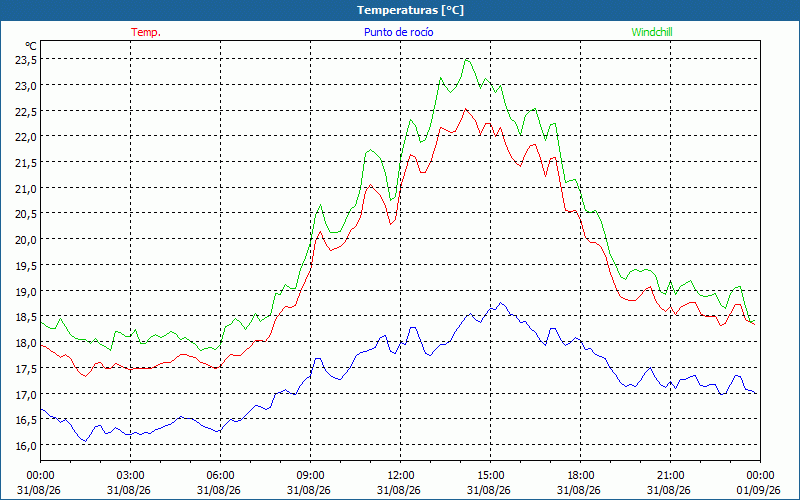Click the 17,5 y-axis value
800x500 pixels.
26,369
